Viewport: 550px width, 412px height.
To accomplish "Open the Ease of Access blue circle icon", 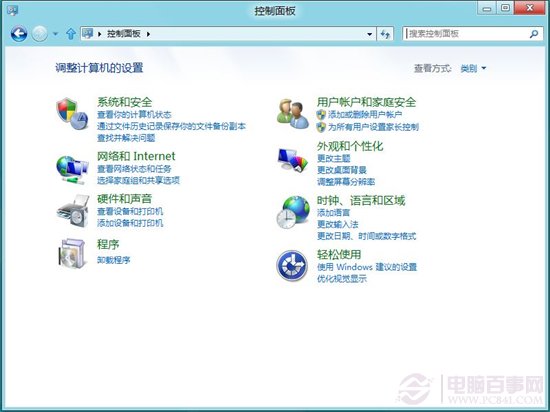I will tap(292, 265).
